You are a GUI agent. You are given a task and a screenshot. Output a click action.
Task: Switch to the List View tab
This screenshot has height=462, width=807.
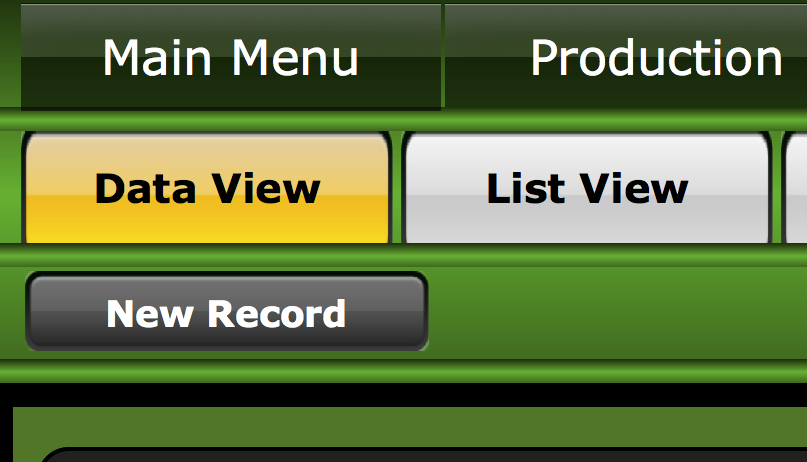pyautogui.click(x=587, y=188)
